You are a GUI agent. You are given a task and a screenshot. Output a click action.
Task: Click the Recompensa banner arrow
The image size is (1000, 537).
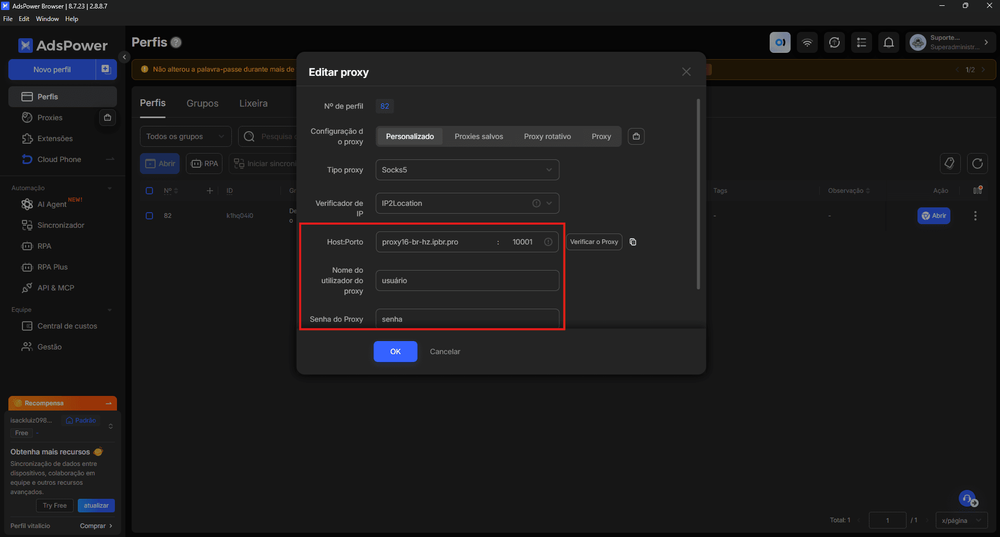coord(108,404)
